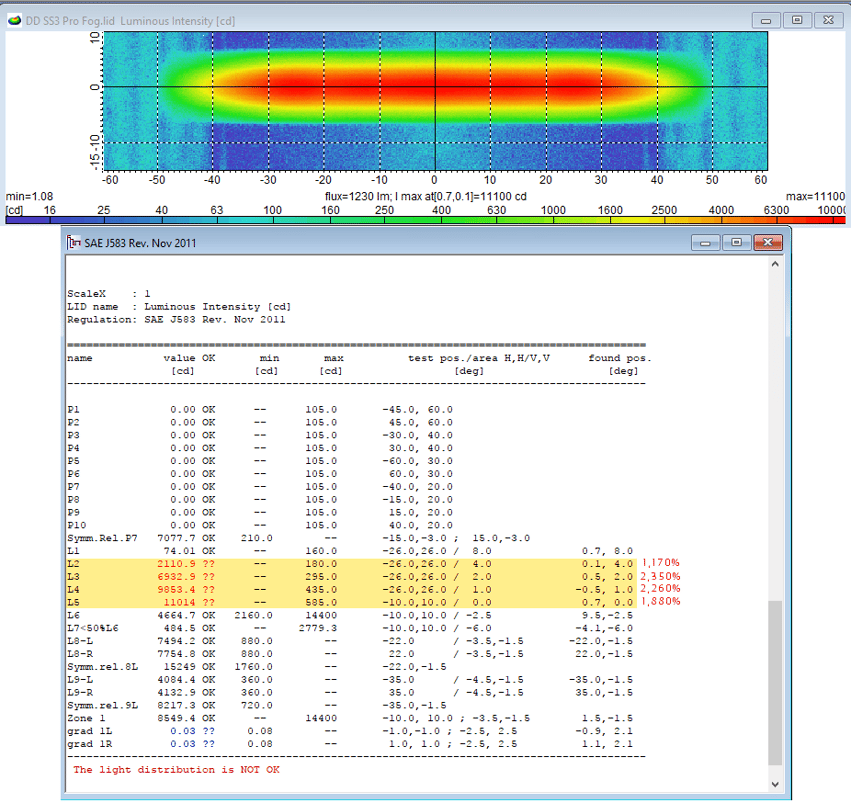851x803 pixels.
Task: Maximize the Luminous Intensity plot window
Action: [797, 20]
